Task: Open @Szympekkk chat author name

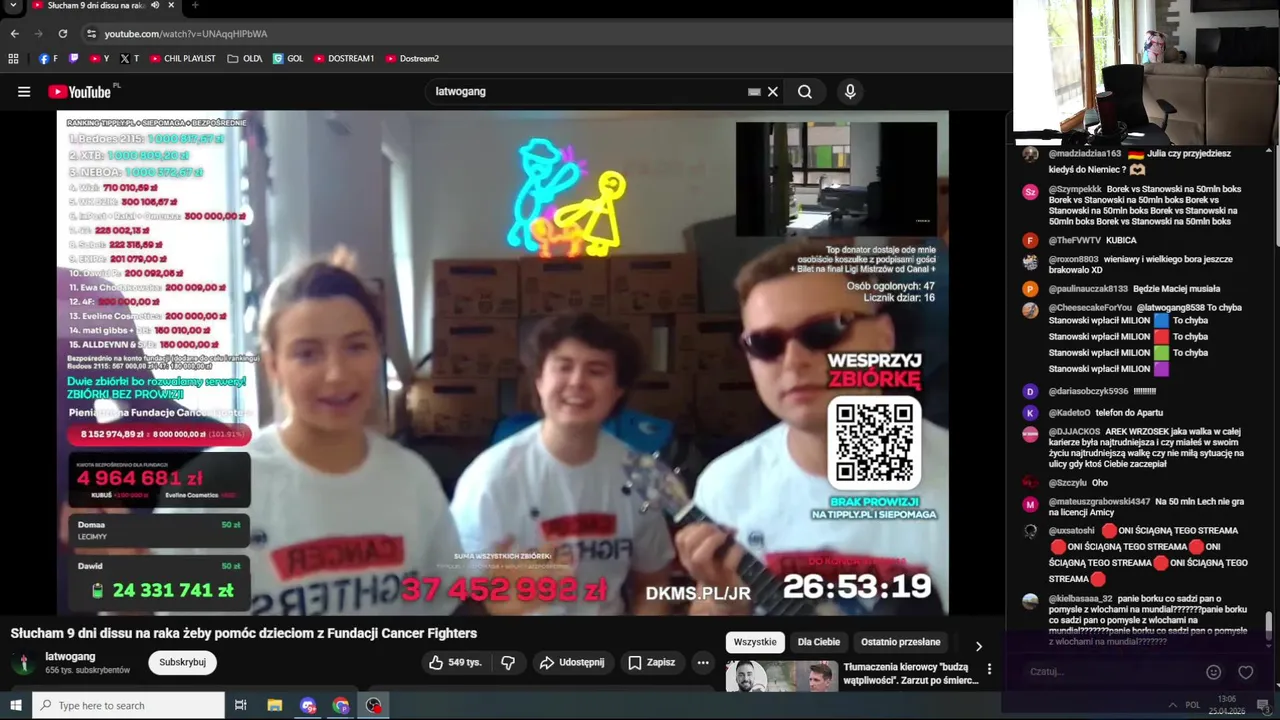Action: point(1075,189)
